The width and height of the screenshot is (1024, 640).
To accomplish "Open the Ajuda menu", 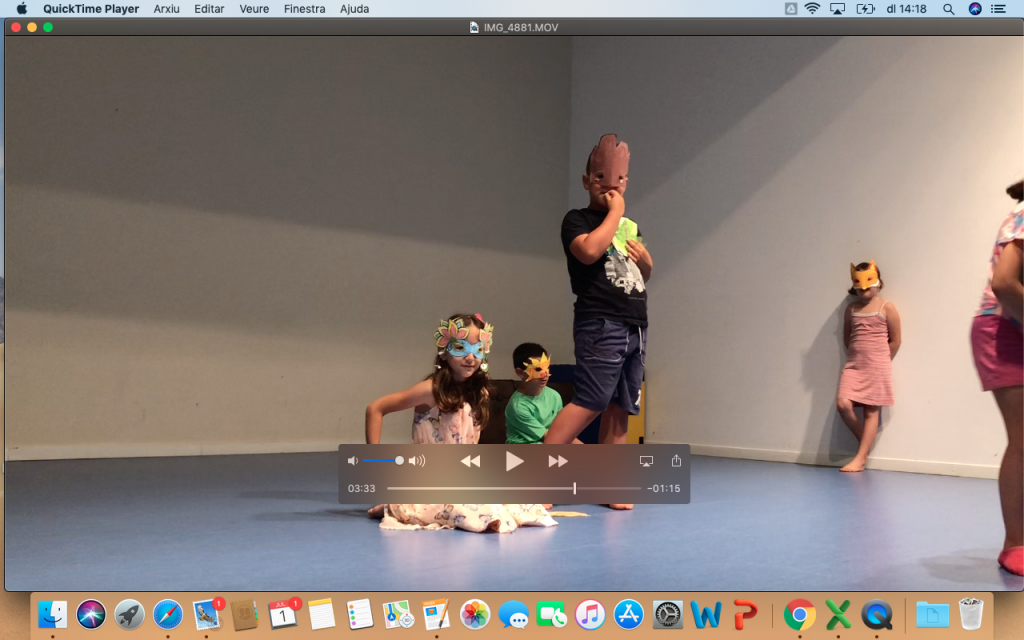I will [x=354, y=9].
